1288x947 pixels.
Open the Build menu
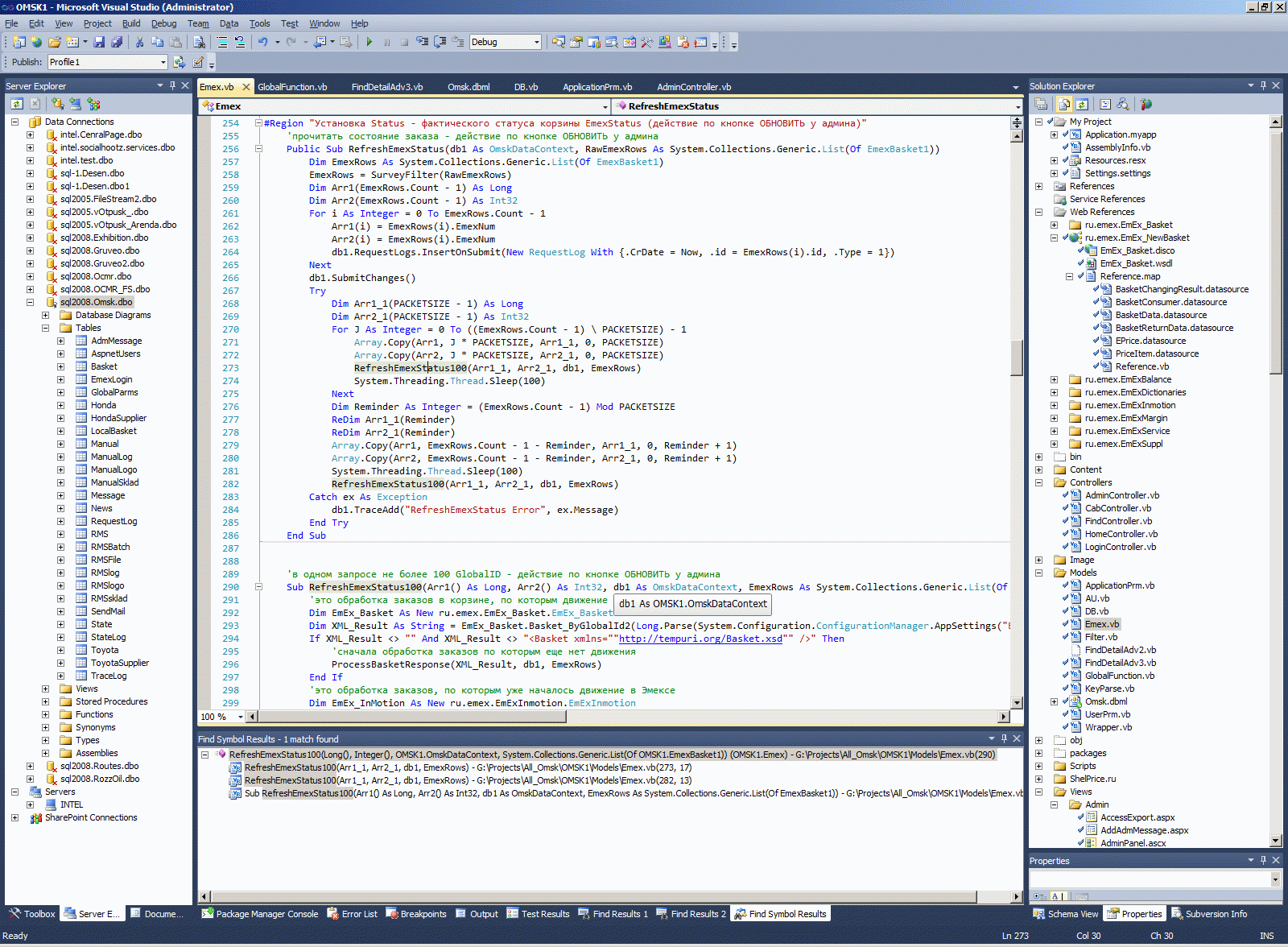tap(130, 23)
